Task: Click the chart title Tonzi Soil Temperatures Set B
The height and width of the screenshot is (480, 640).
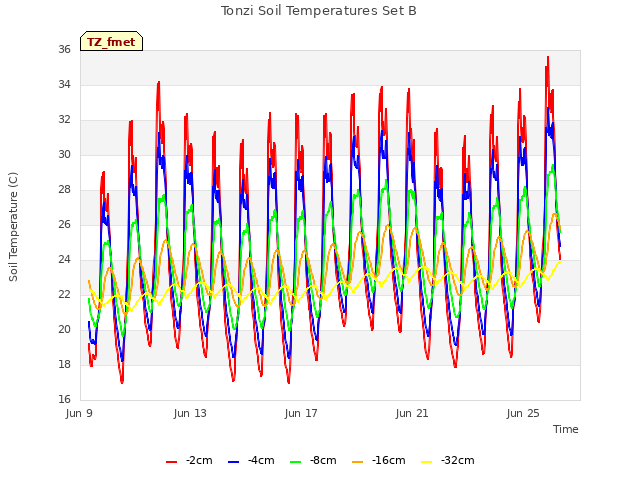Action: click(318, 11)
